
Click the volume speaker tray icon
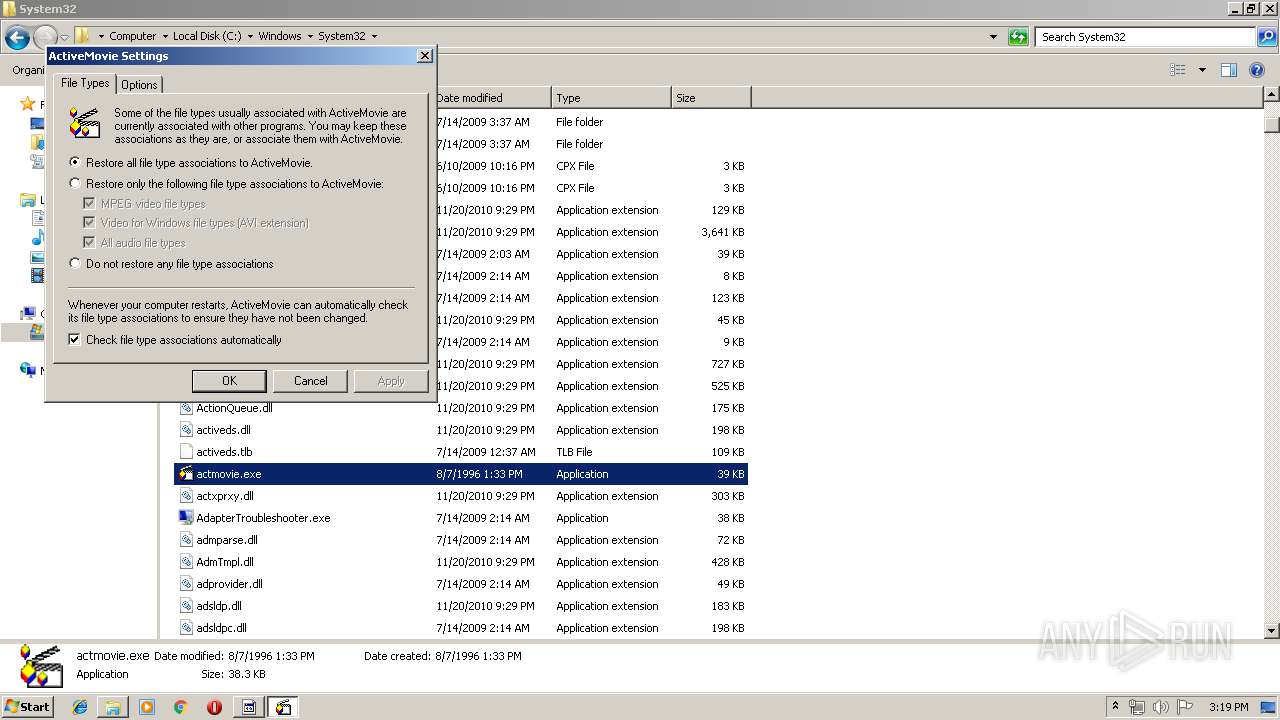[1160, 707]
